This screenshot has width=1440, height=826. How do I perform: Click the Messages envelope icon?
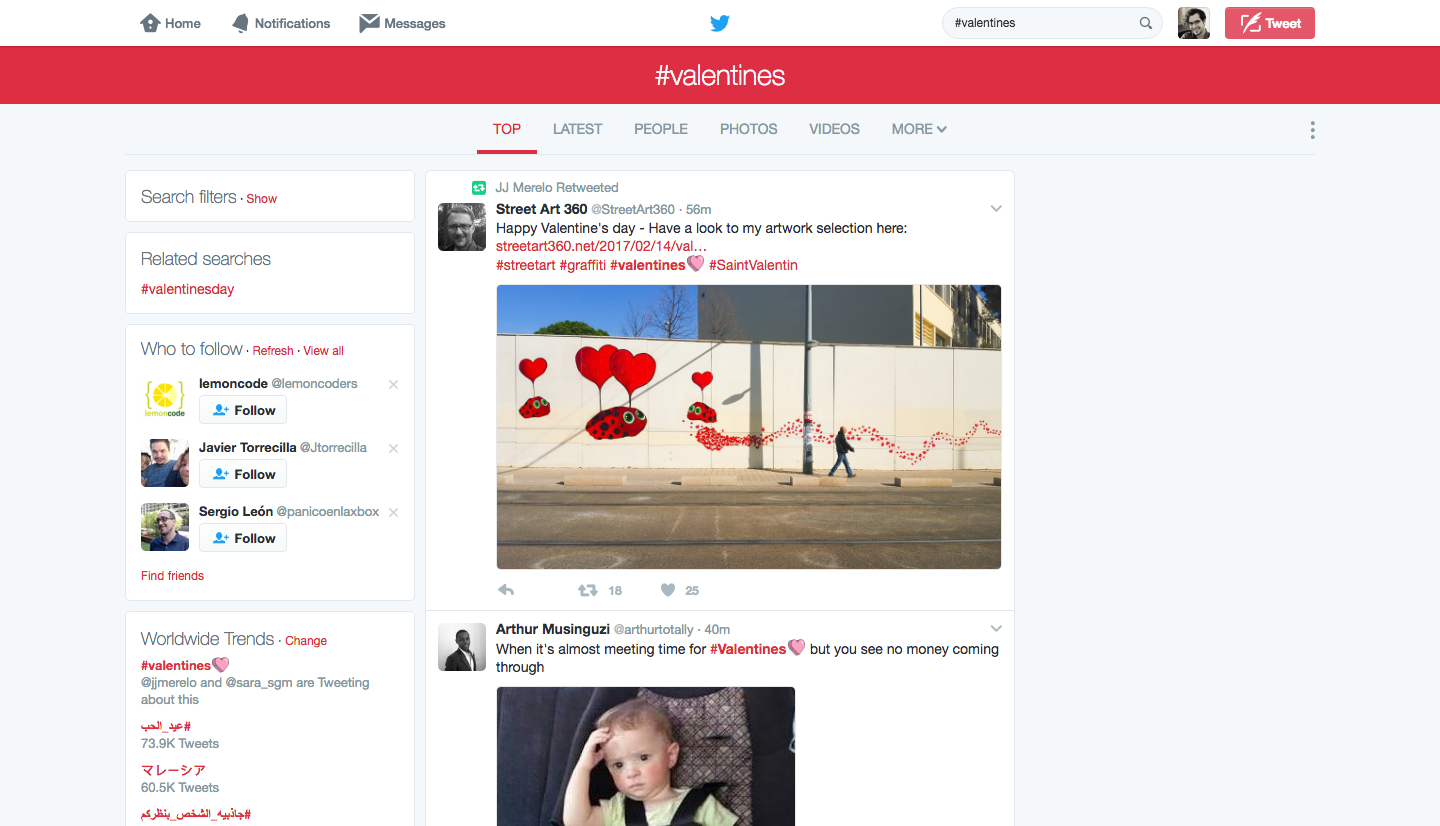pos(369,23)
